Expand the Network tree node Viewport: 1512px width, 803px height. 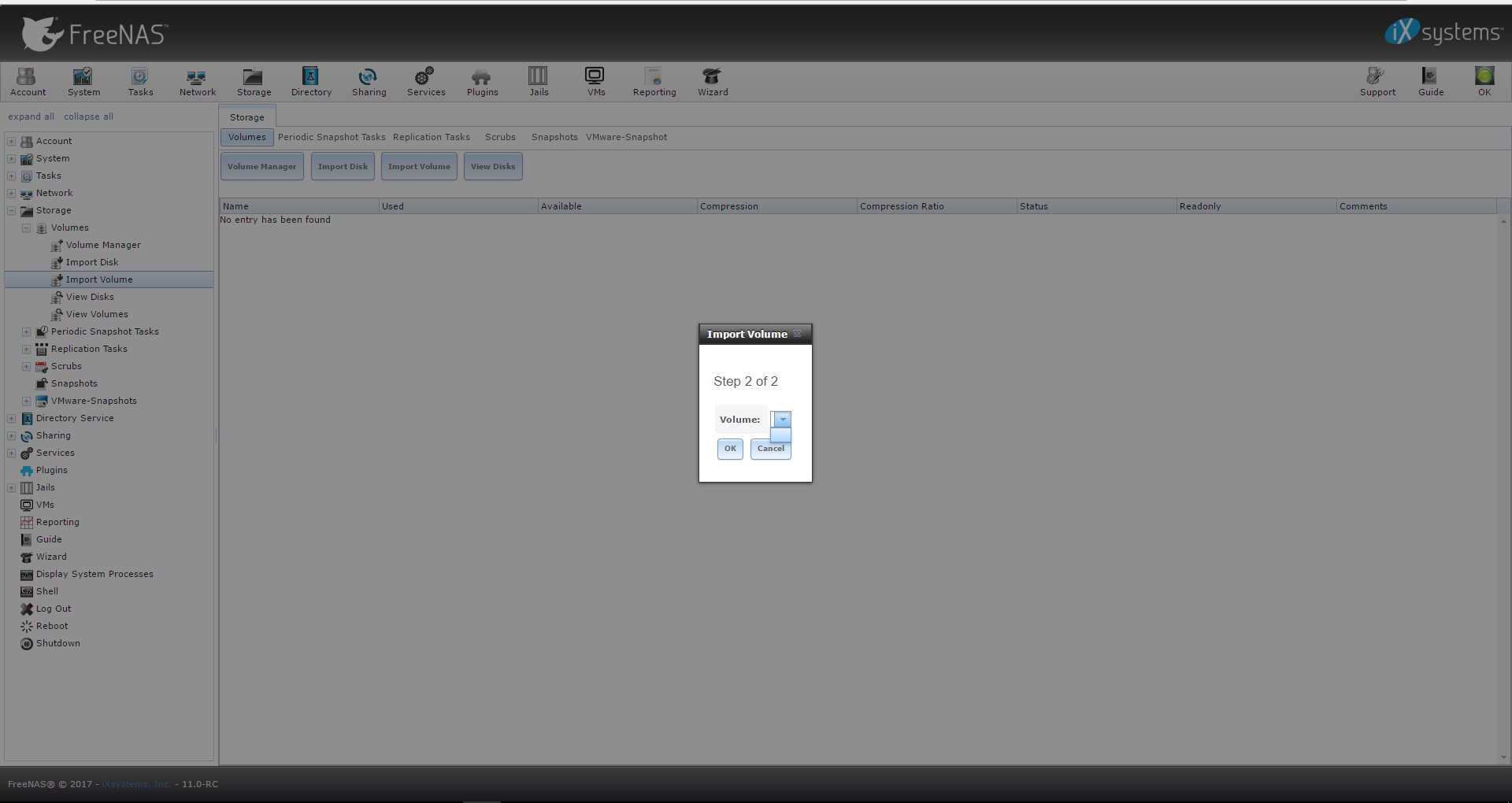[x=11, y=193]
